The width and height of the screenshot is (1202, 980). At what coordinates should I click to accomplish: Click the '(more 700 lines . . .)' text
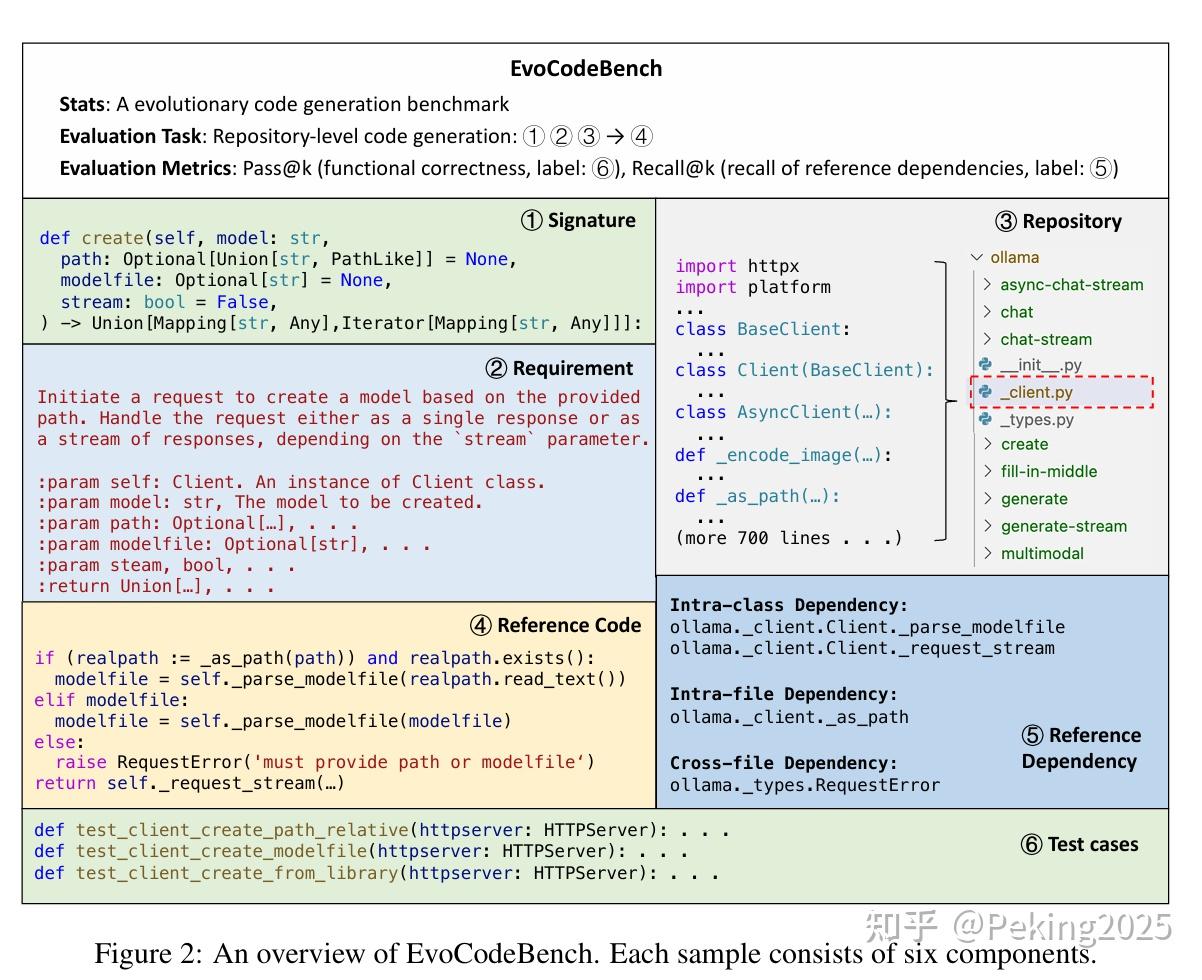[789, 538]
